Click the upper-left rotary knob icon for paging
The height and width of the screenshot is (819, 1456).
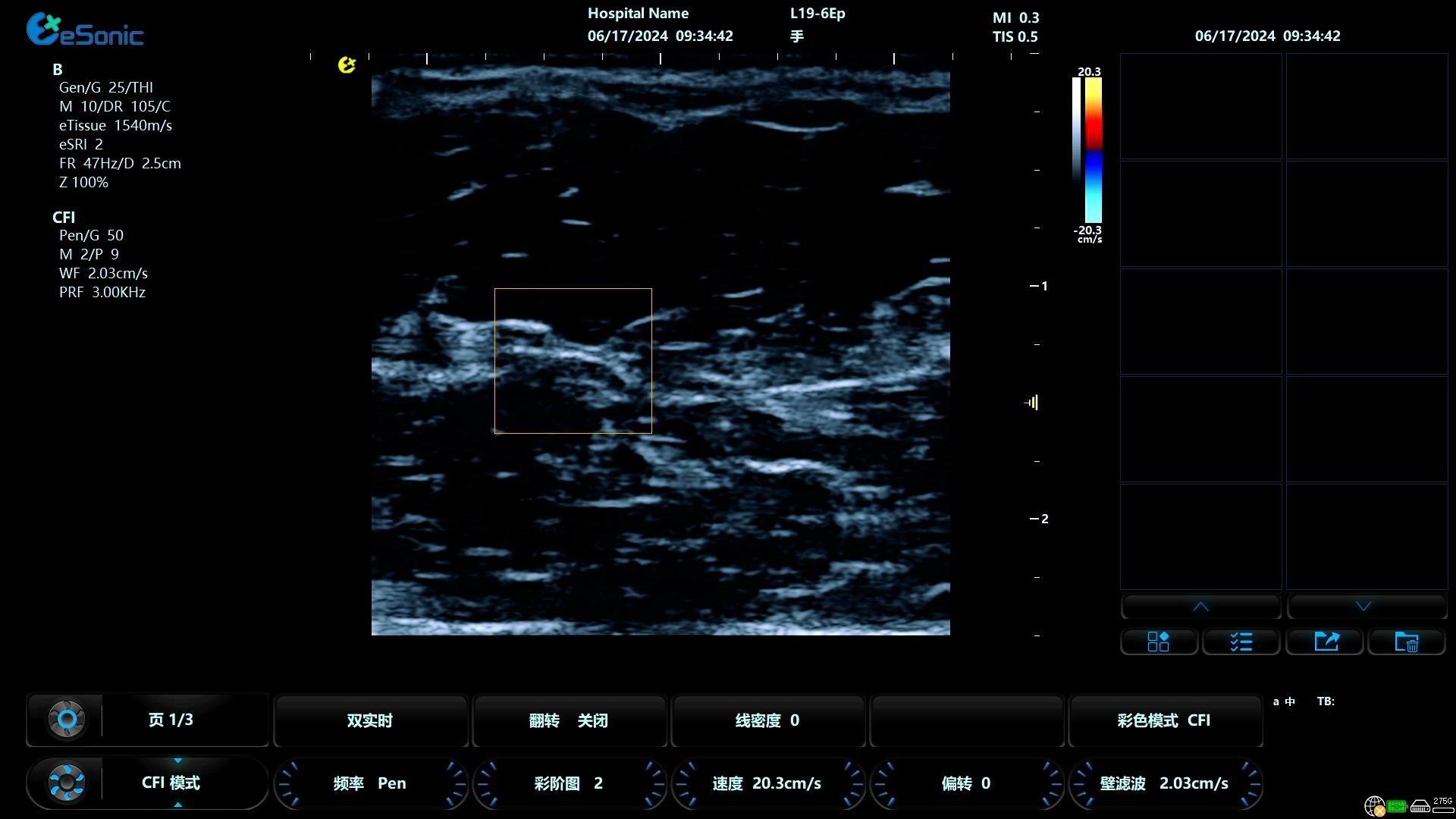[x=67, y=720]
